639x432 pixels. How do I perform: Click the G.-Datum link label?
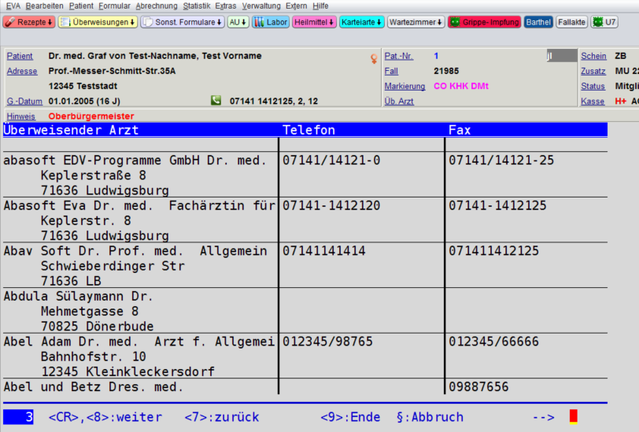[x=24, y=101]
